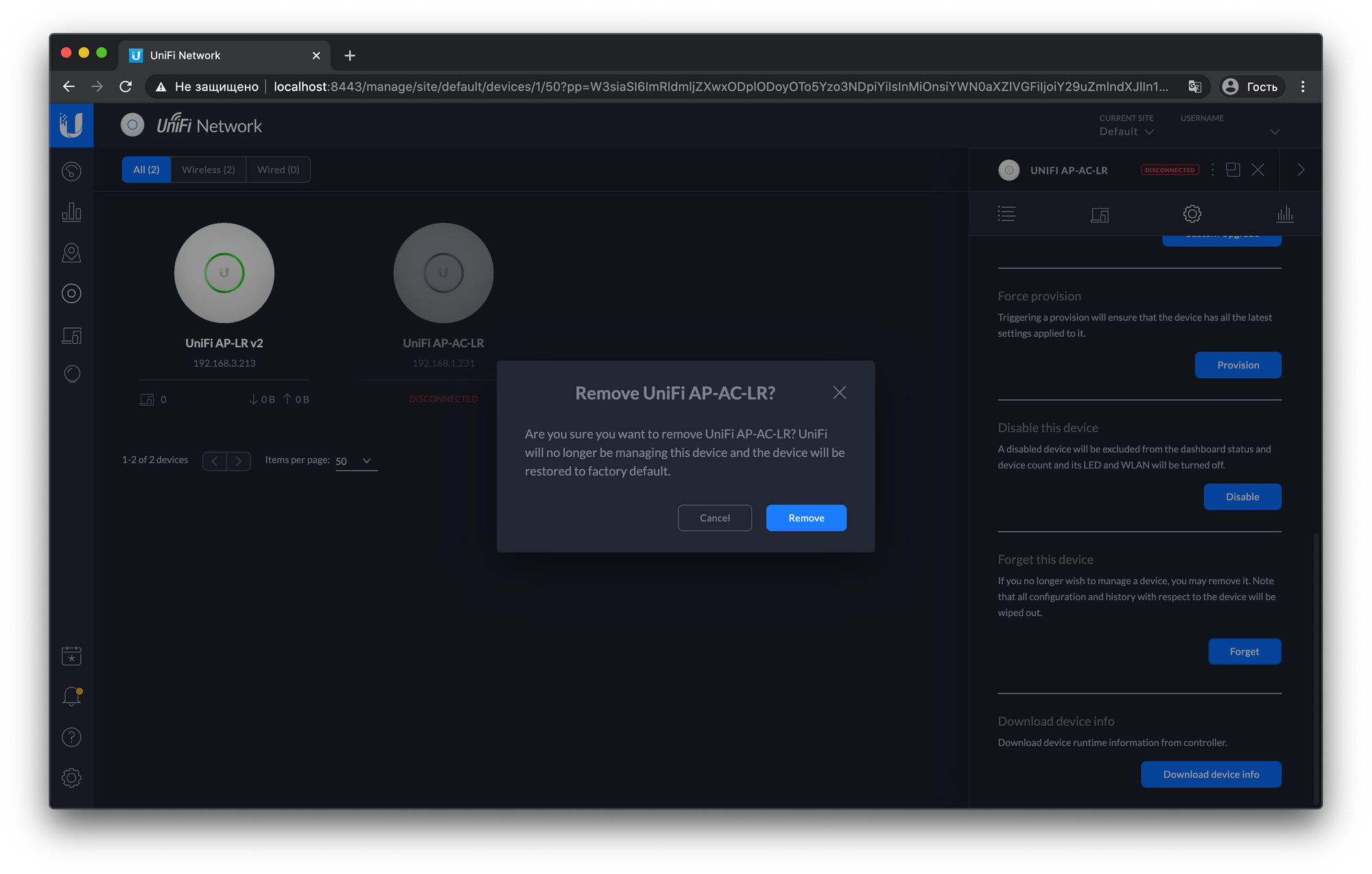Open the Clients list from the sidebar
The width and height of the screenshot is (1372, 874).
pyautogui.click(x=71, y=335)
